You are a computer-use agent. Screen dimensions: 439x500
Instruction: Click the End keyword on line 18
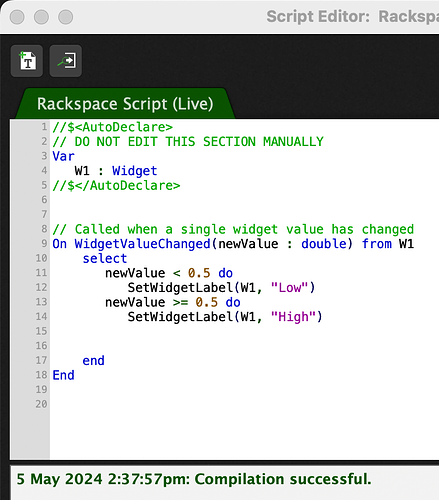pyautogui.click(x=63, y=375)
